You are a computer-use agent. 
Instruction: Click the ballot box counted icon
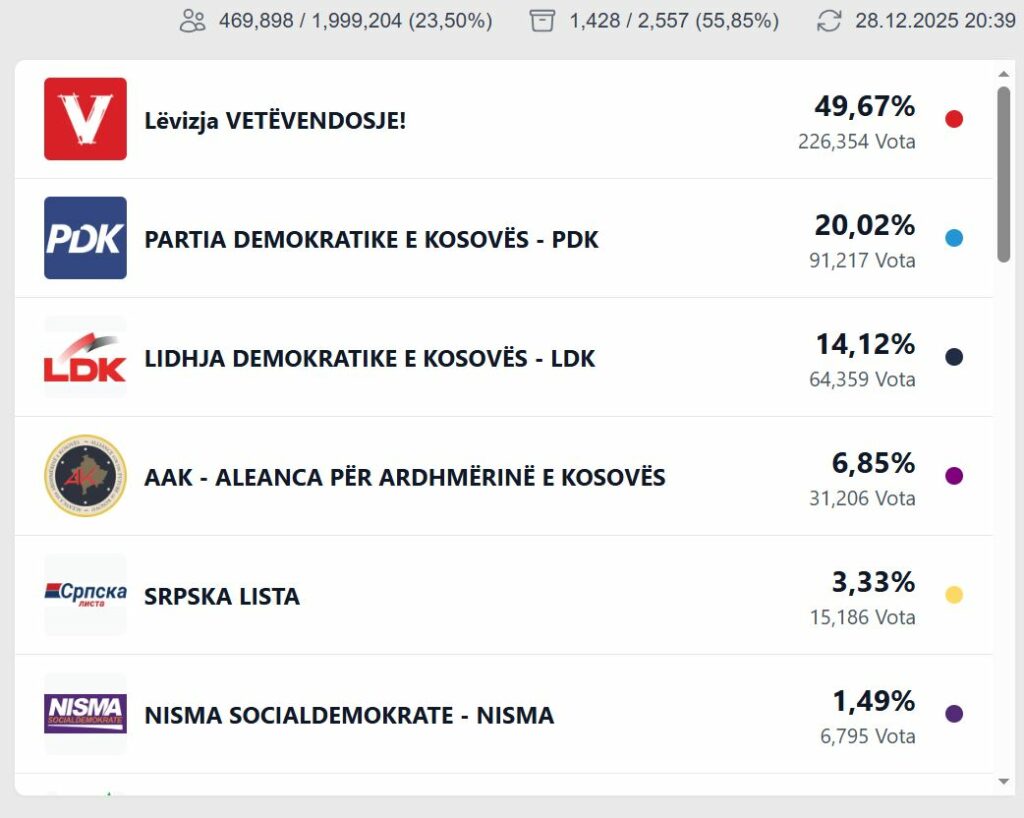click(x=543, y=20)
